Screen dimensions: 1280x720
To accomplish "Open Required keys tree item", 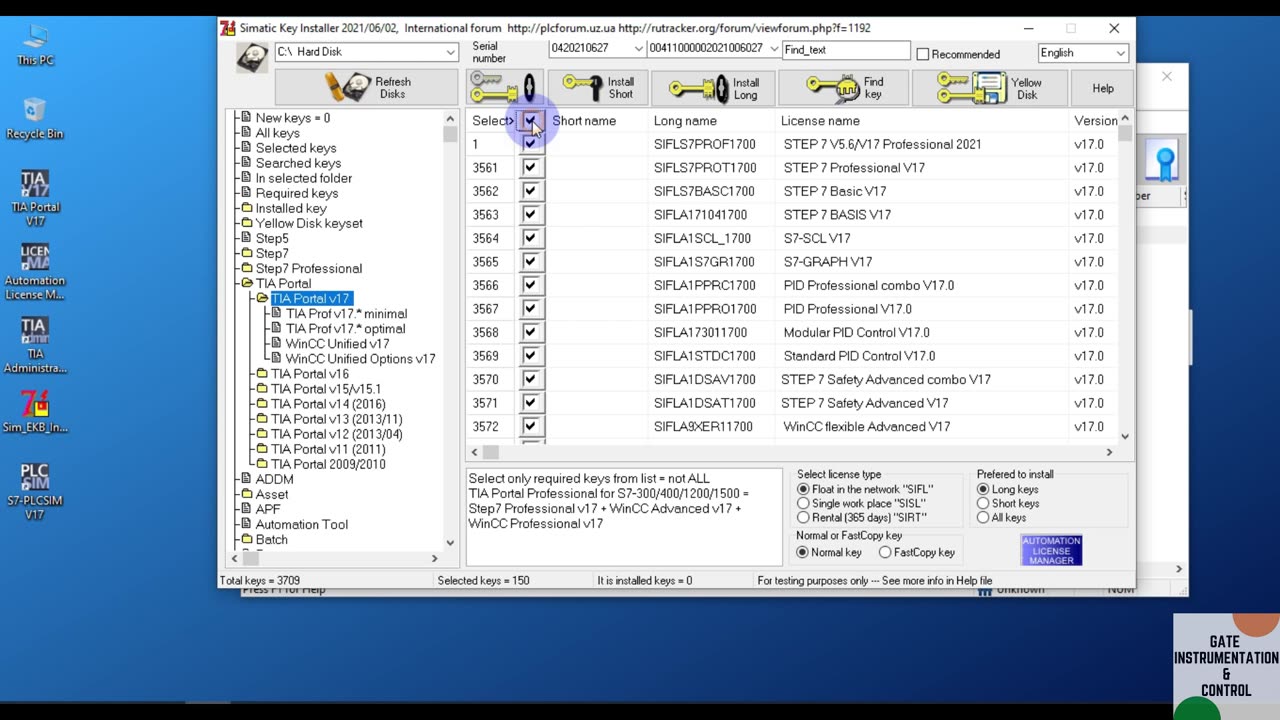I will point(296,193).
